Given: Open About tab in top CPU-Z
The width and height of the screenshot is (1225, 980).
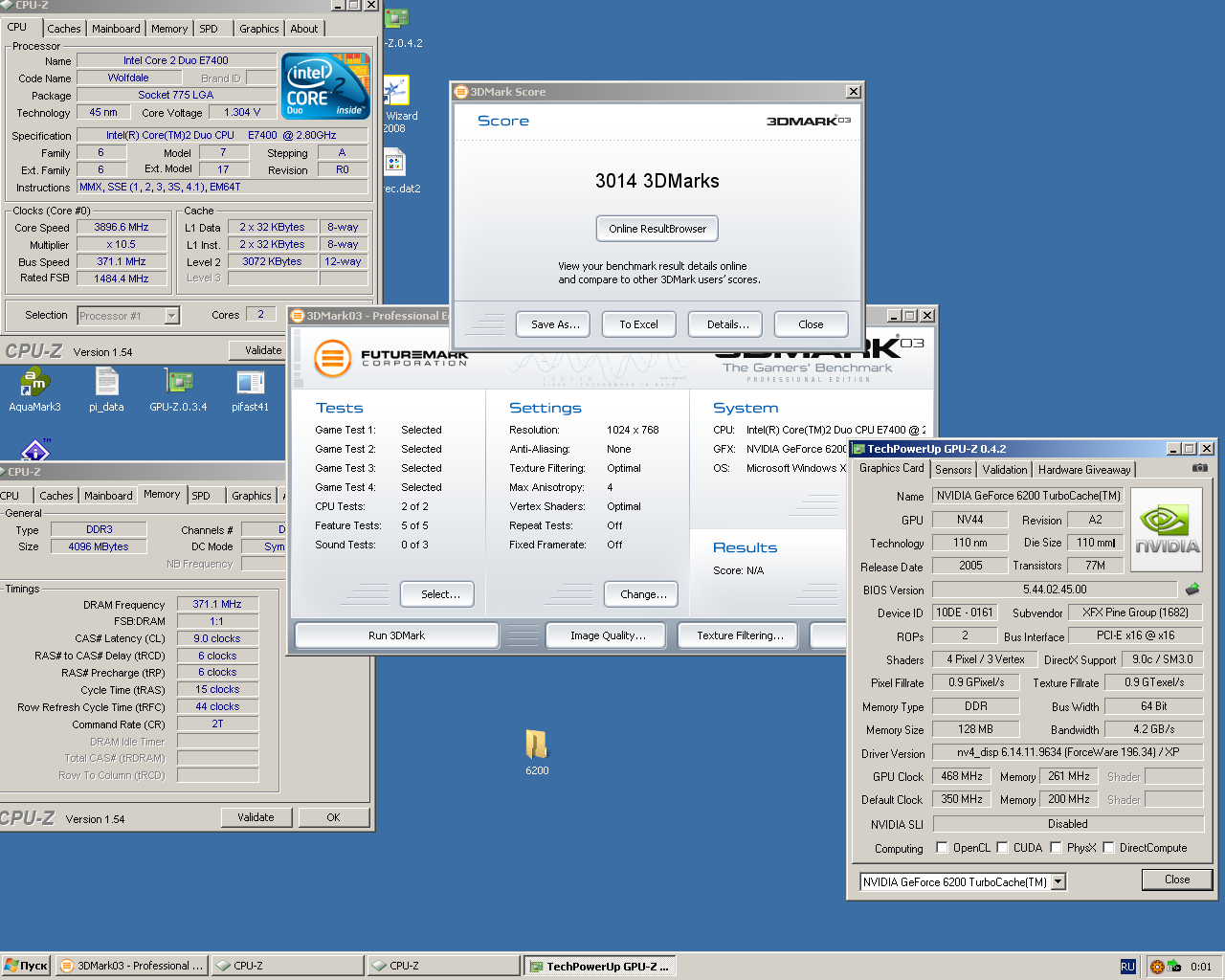Looking at the screenshot, I should click(x=304, y=29).
